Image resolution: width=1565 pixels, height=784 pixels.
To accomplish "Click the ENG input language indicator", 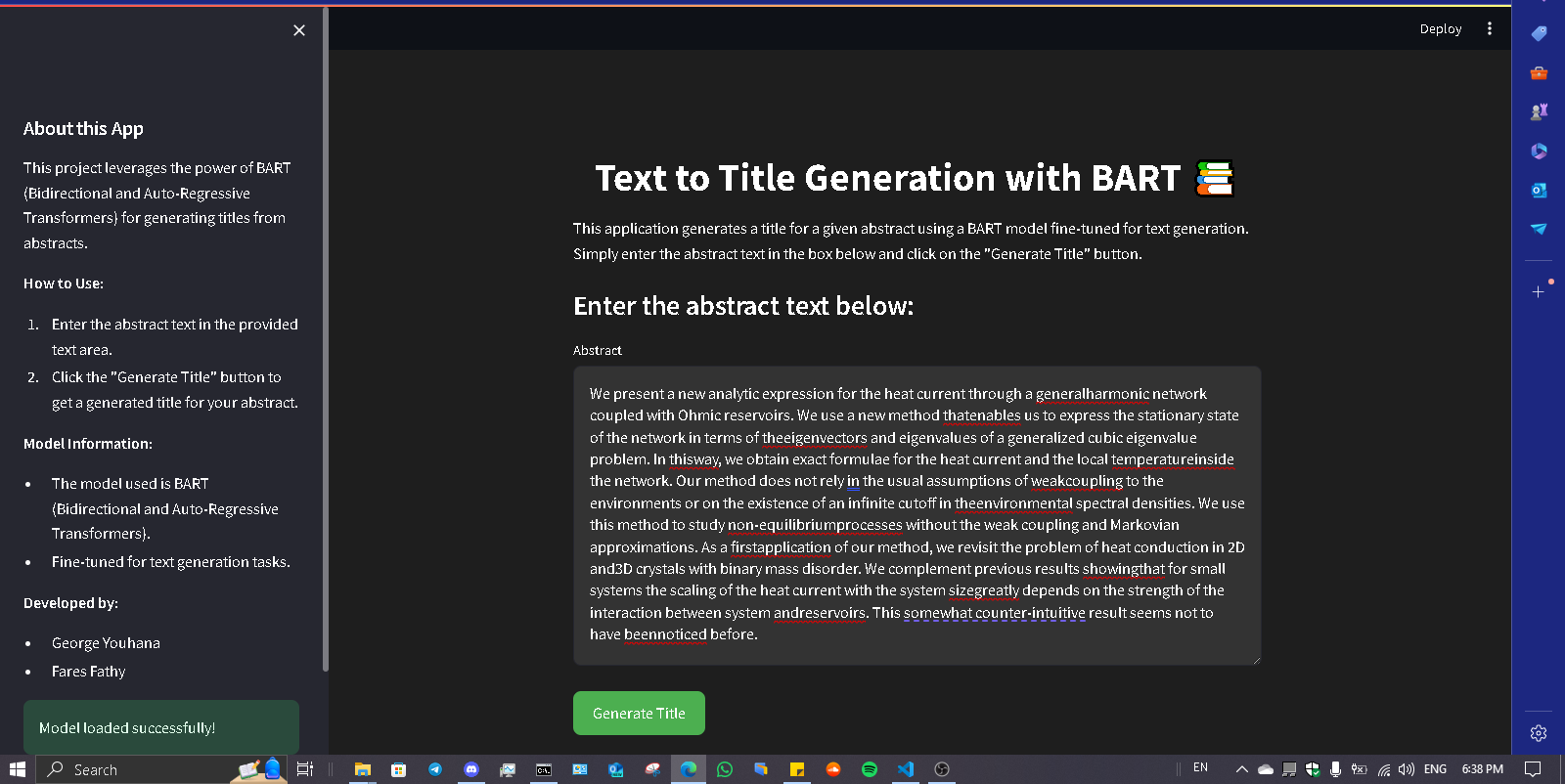I will (1435, 769).
